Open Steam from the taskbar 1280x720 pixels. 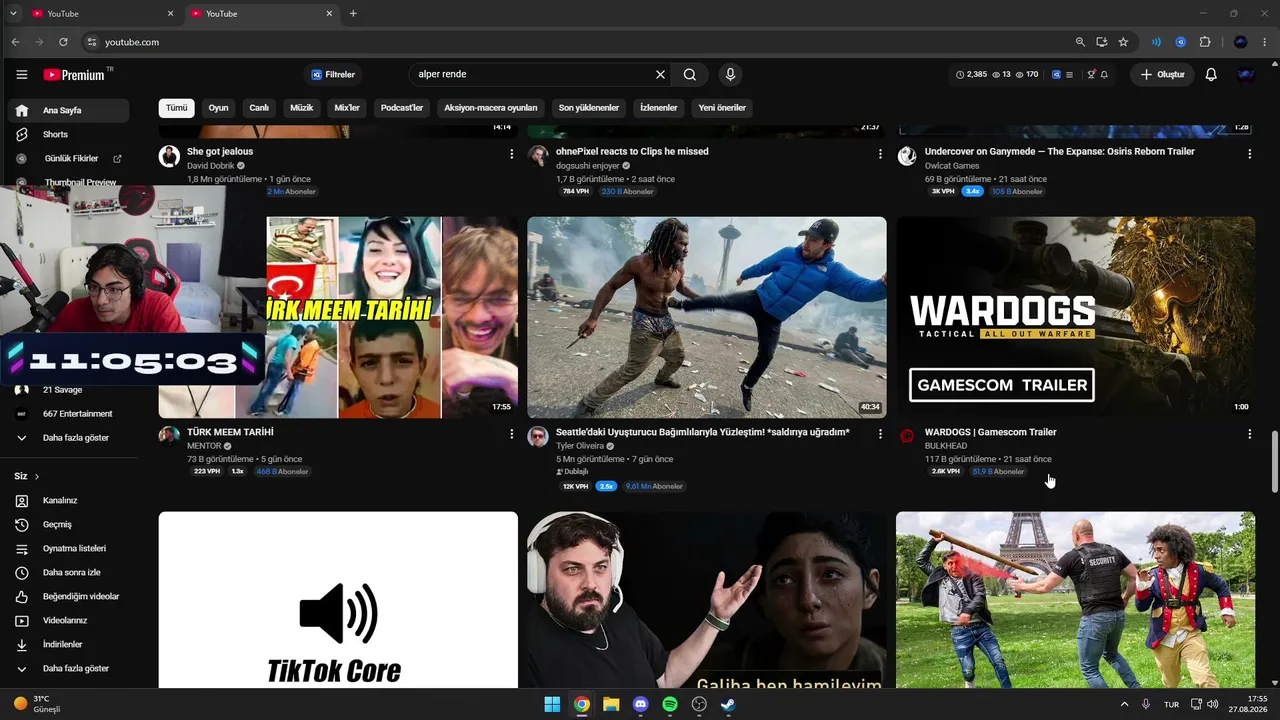point(728,704)
